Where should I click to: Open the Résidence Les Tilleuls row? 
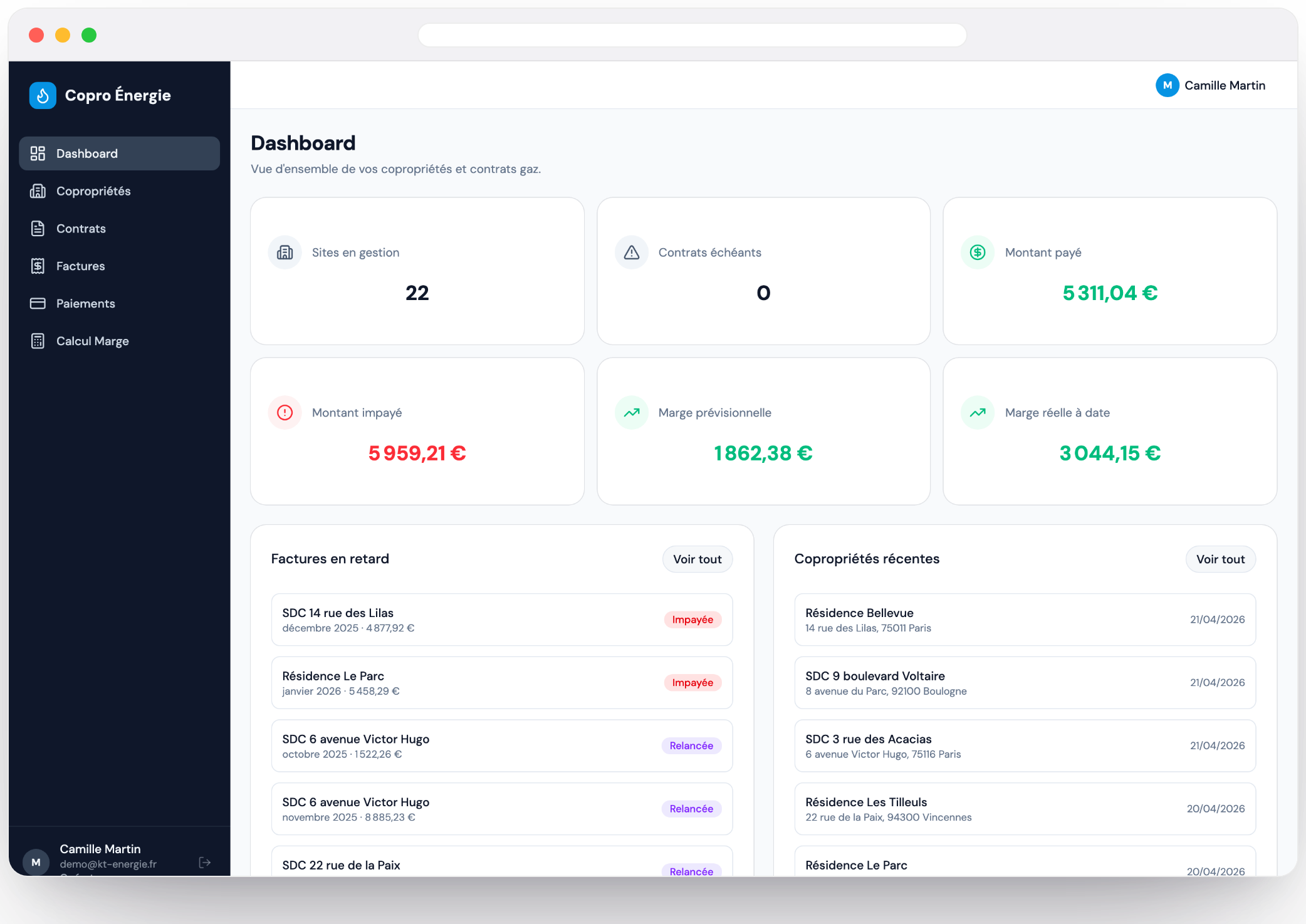click(1025, 809)
